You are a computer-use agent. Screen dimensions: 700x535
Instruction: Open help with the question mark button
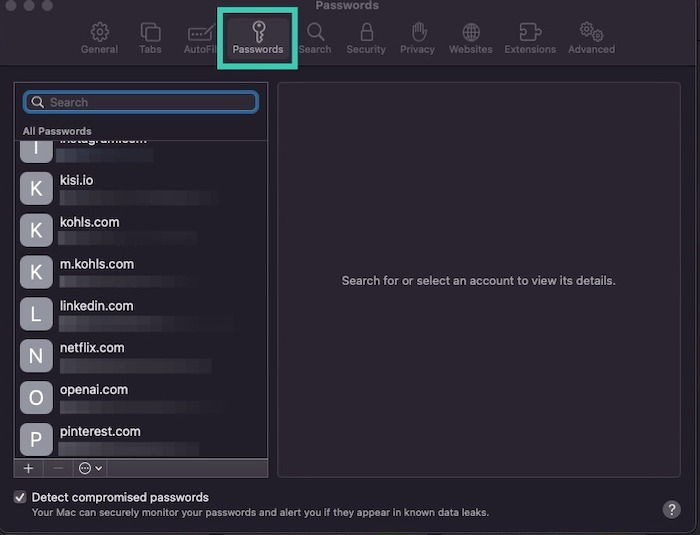click(x=671, y=510)
